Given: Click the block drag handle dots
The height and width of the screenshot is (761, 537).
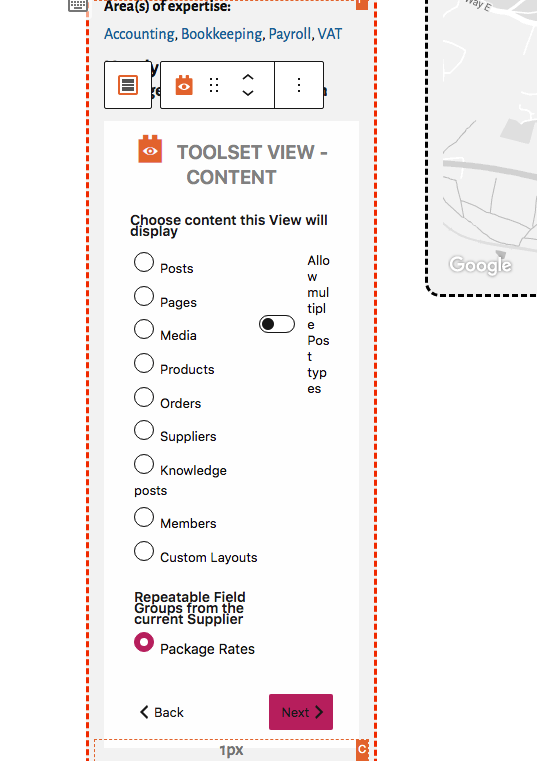Looking at the screenshot, I should pos(214,85).
